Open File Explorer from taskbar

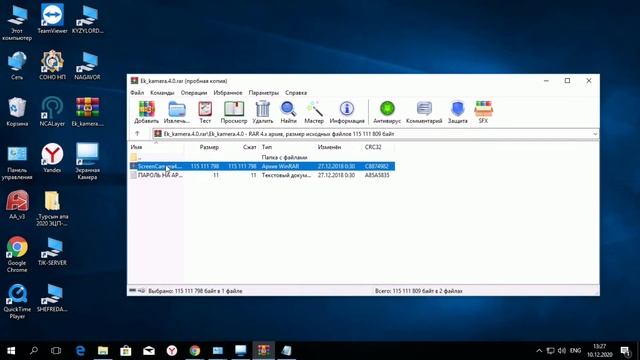pos(103,350)
